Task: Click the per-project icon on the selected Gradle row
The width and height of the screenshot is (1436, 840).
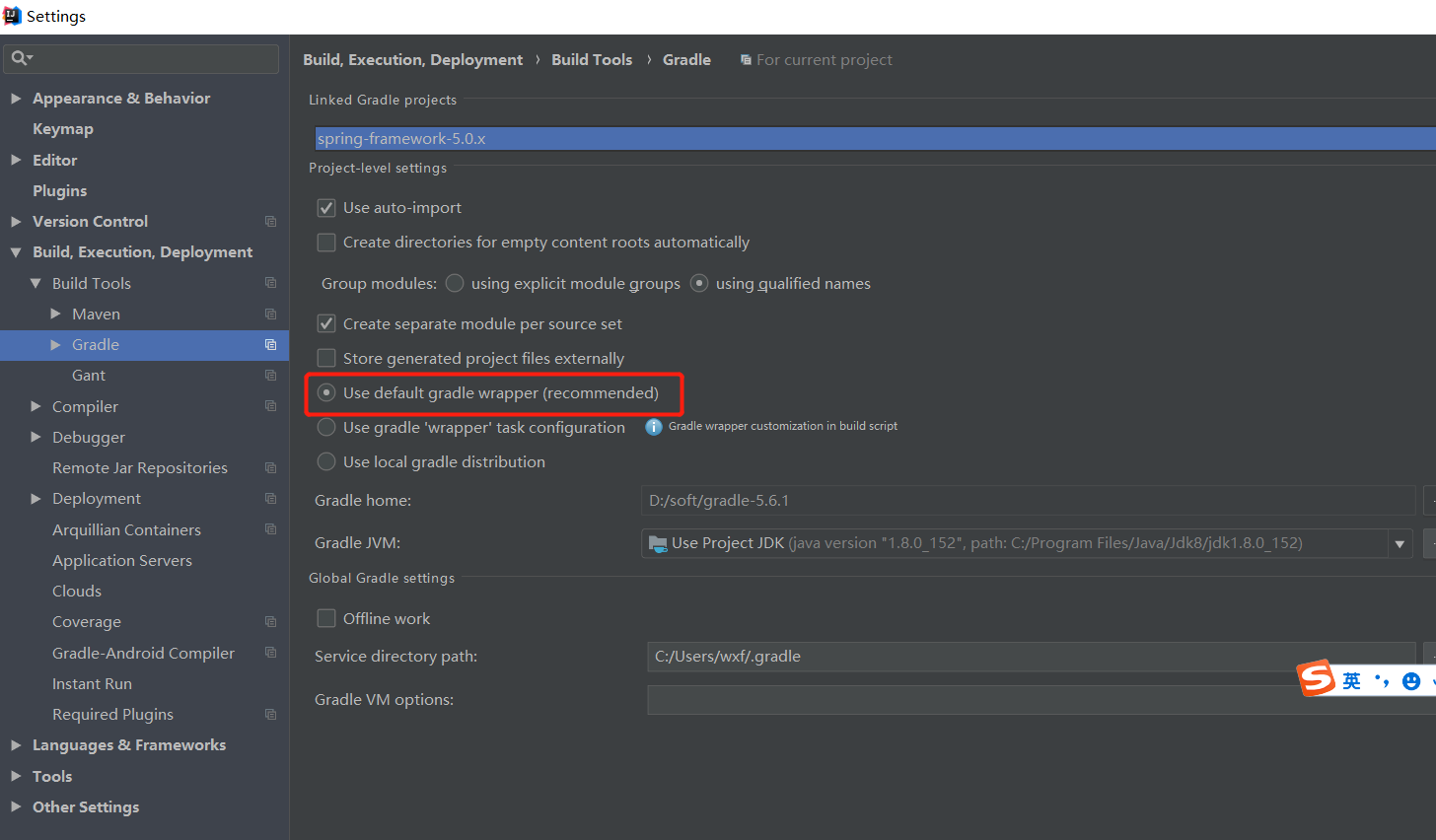Action: [x=270, y=344]
